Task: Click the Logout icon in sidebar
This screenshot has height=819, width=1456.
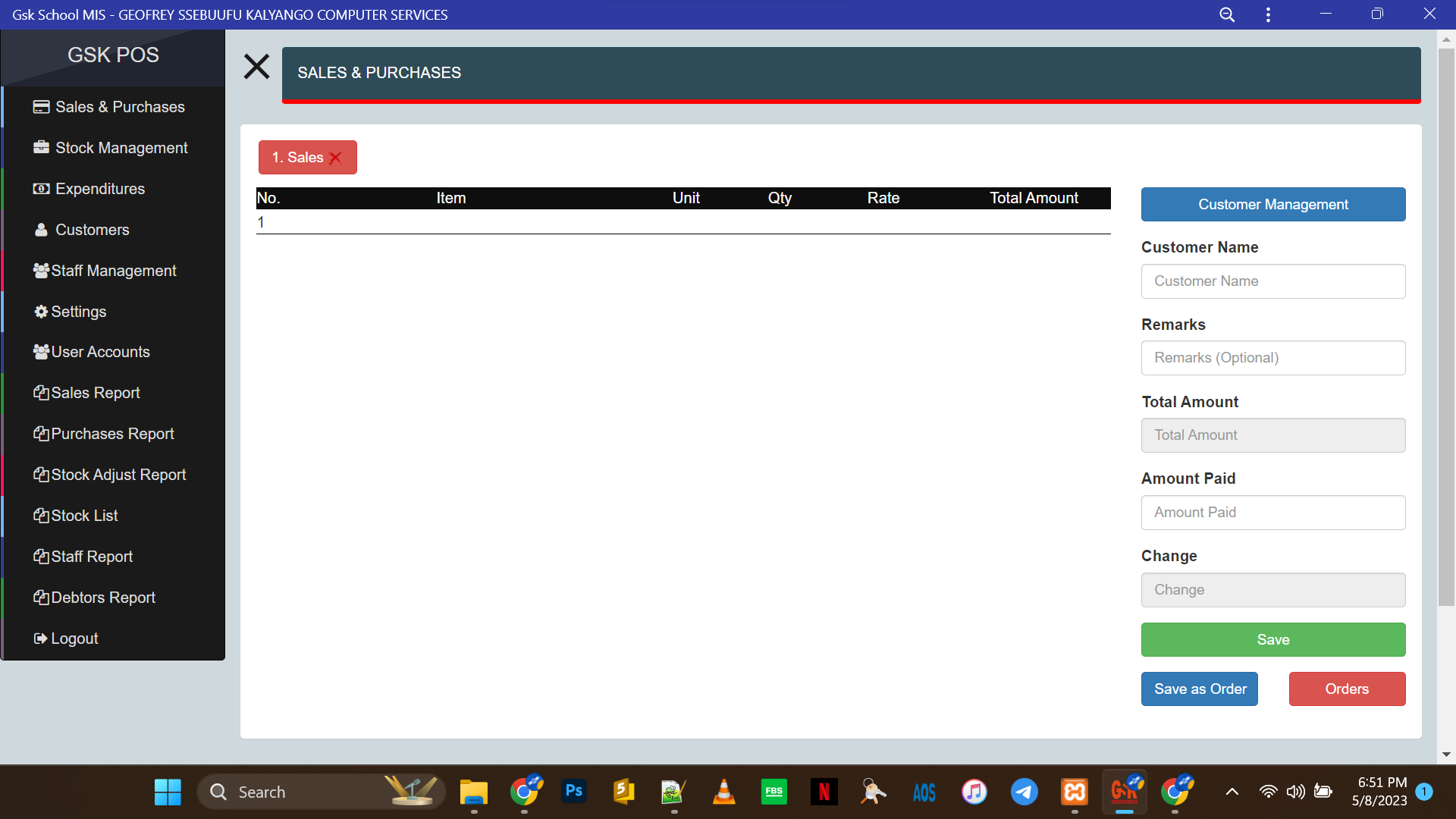Action: (x=40, y=639)
